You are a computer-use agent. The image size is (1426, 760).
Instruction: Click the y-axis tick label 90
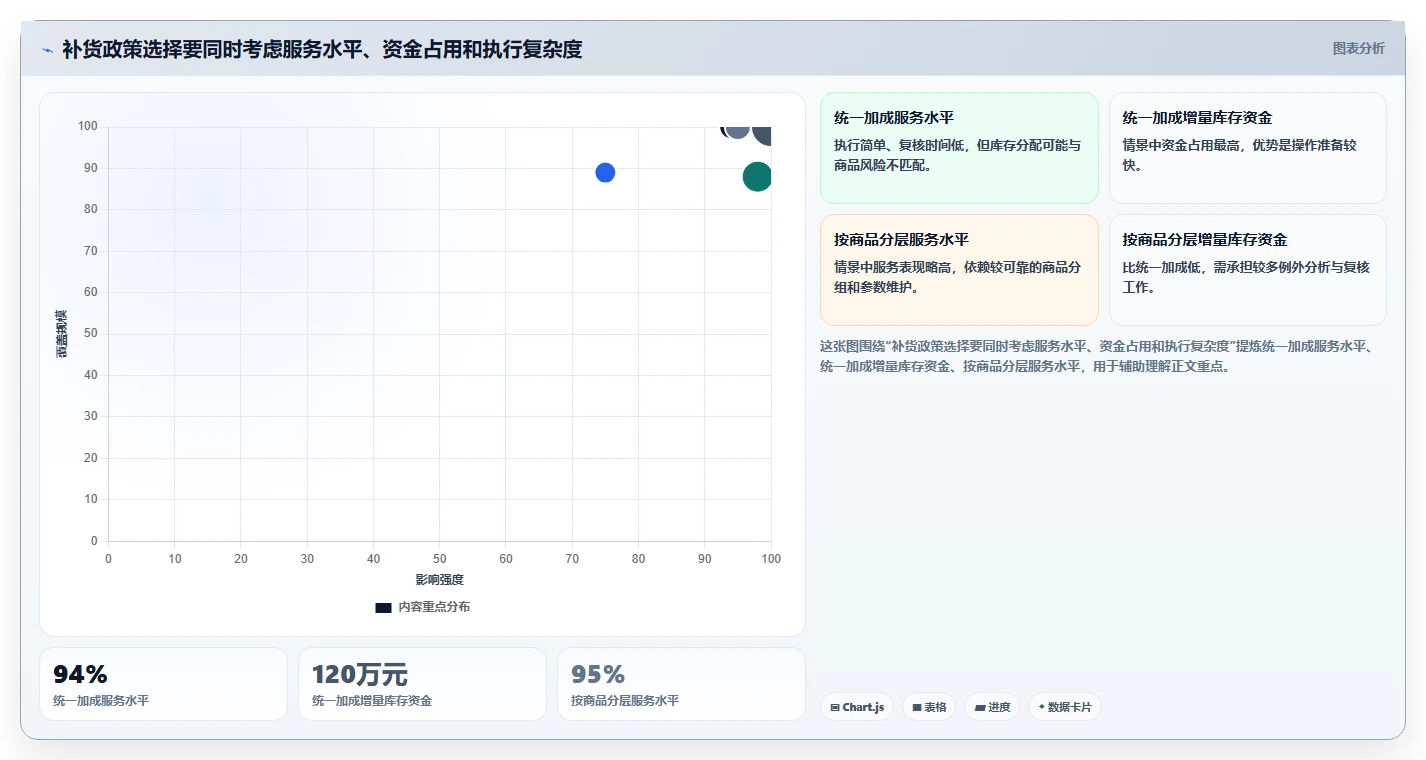click(91, 168)
